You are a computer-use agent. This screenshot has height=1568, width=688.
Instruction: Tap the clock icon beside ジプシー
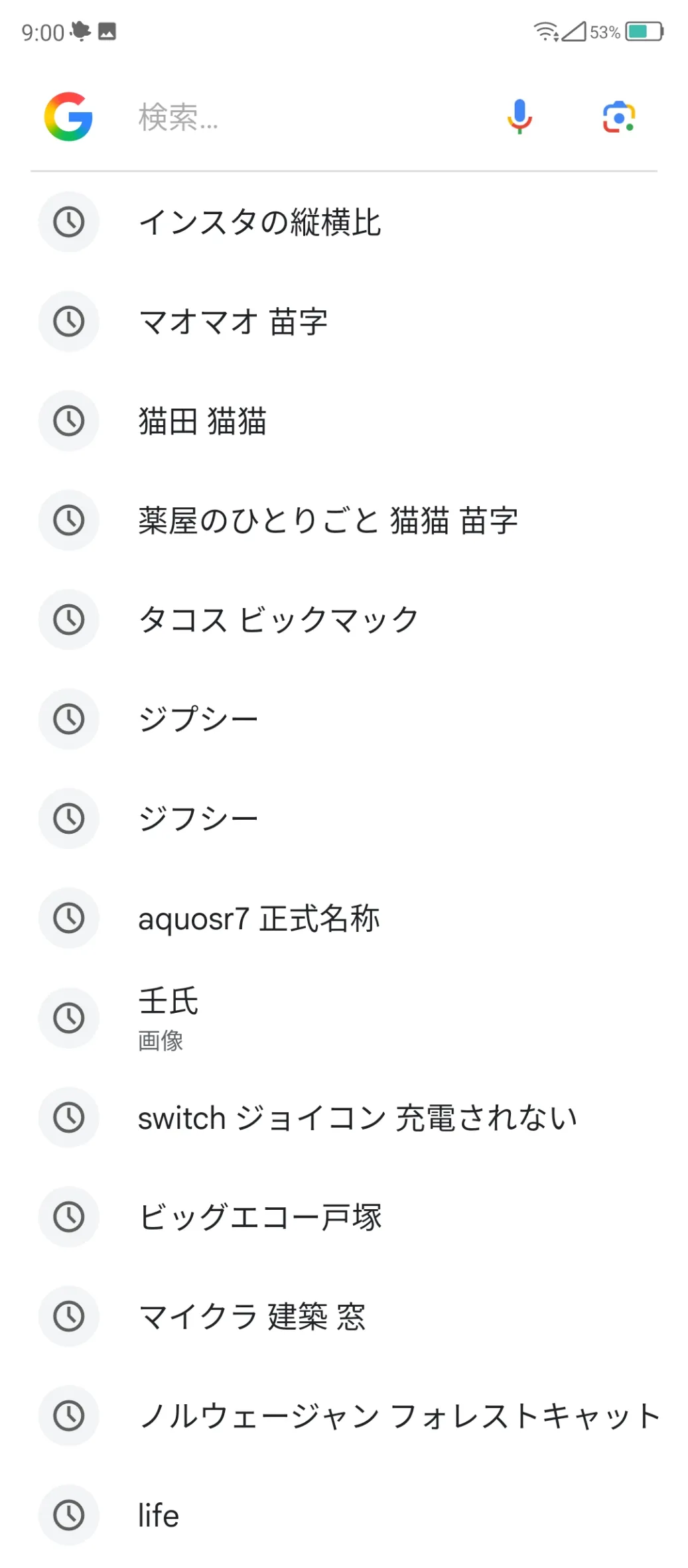pos(68,719)
